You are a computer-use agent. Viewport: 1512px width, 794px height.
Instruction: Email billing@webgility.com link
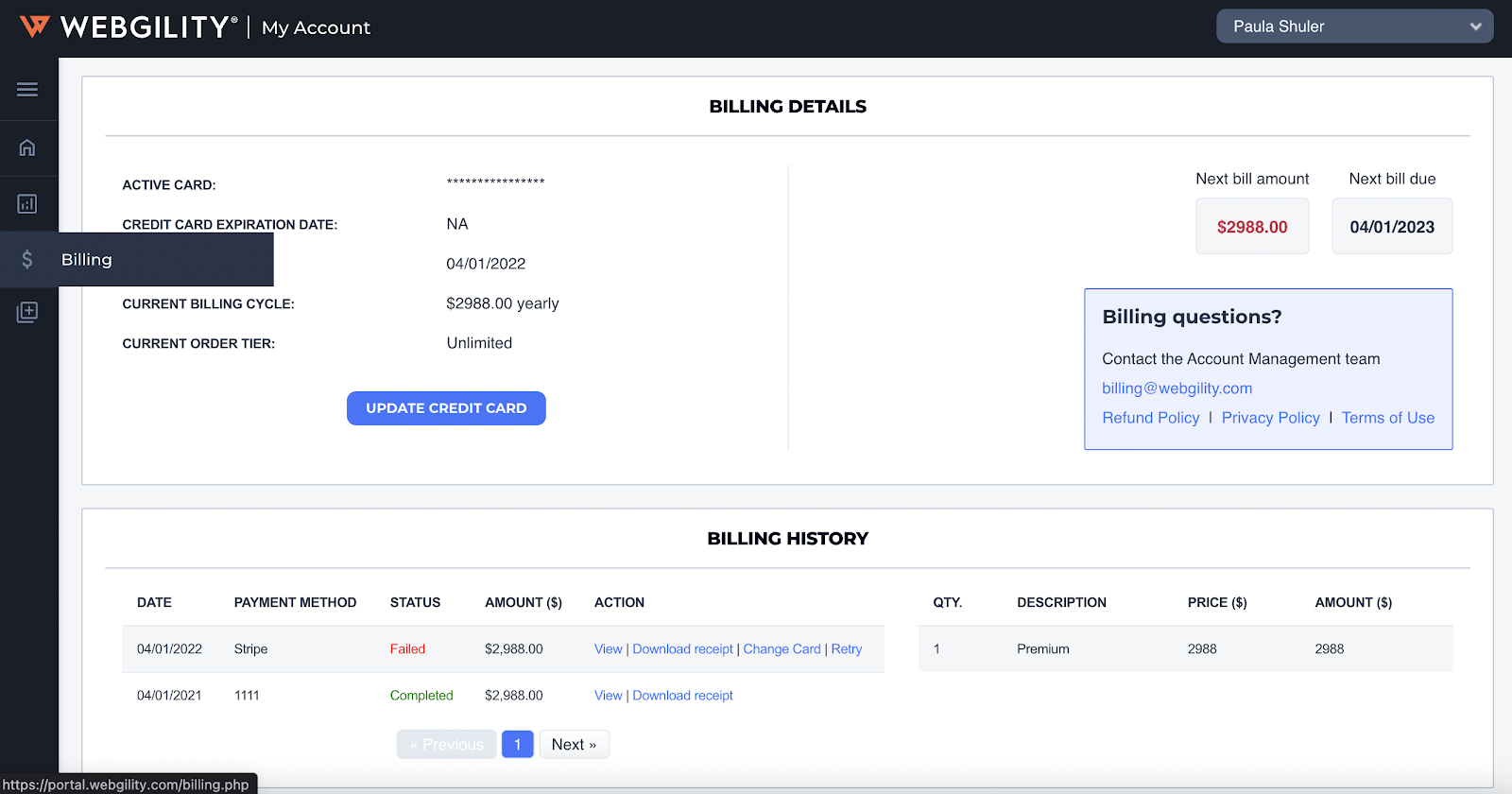click(1177, 388)
